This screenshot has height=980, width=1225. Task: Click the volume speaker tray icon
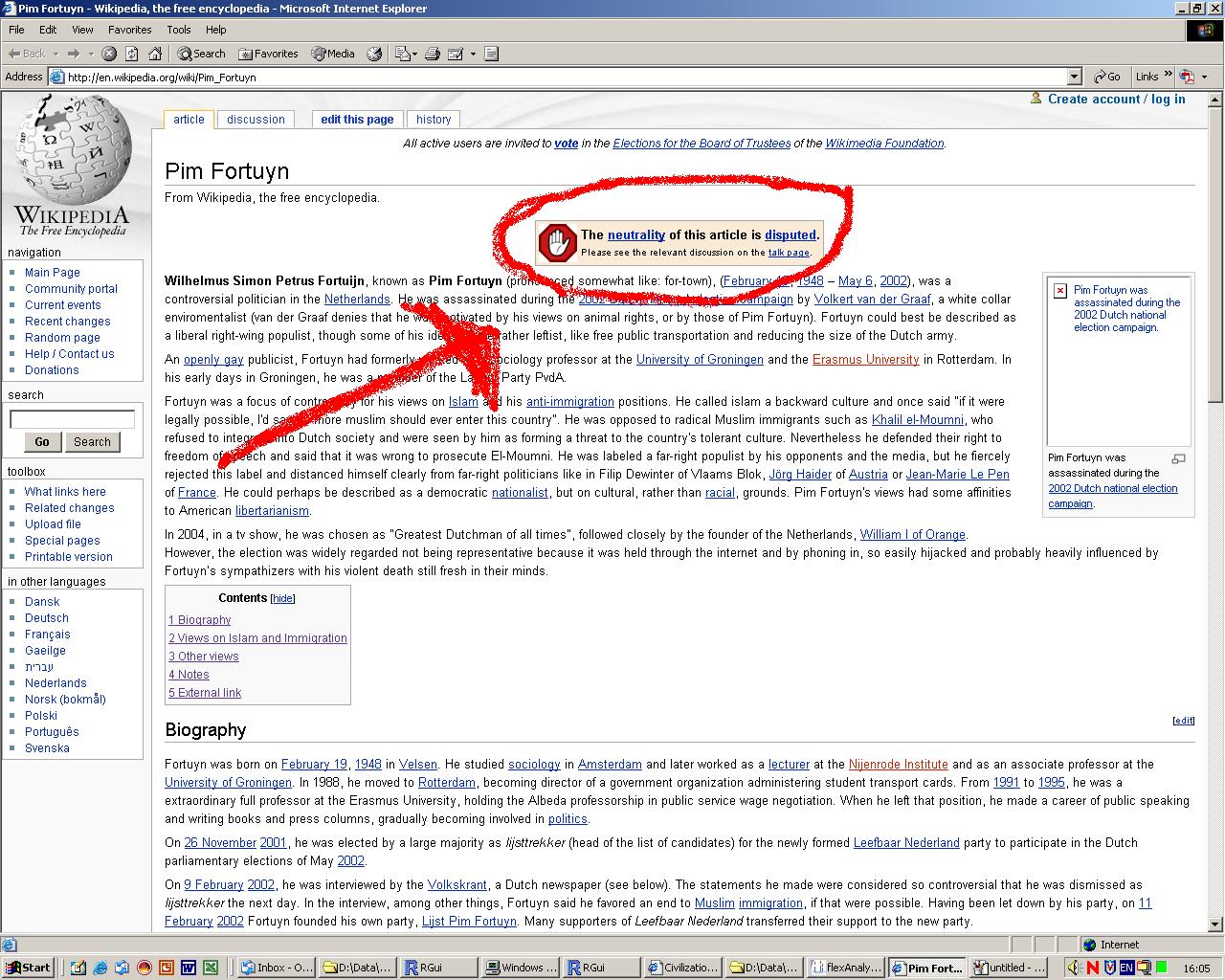[x=1074, y=968]
